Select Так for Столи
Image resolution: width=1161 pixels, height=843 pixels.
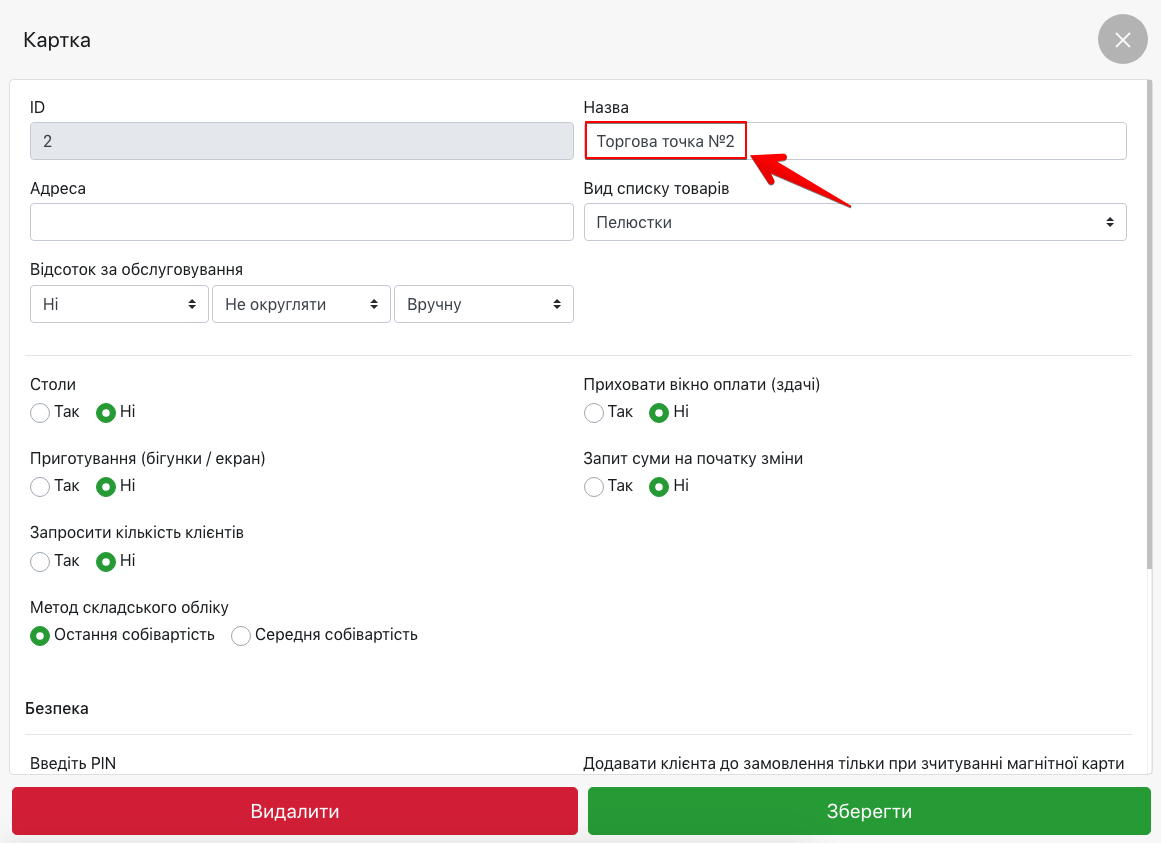click(41, 412)
